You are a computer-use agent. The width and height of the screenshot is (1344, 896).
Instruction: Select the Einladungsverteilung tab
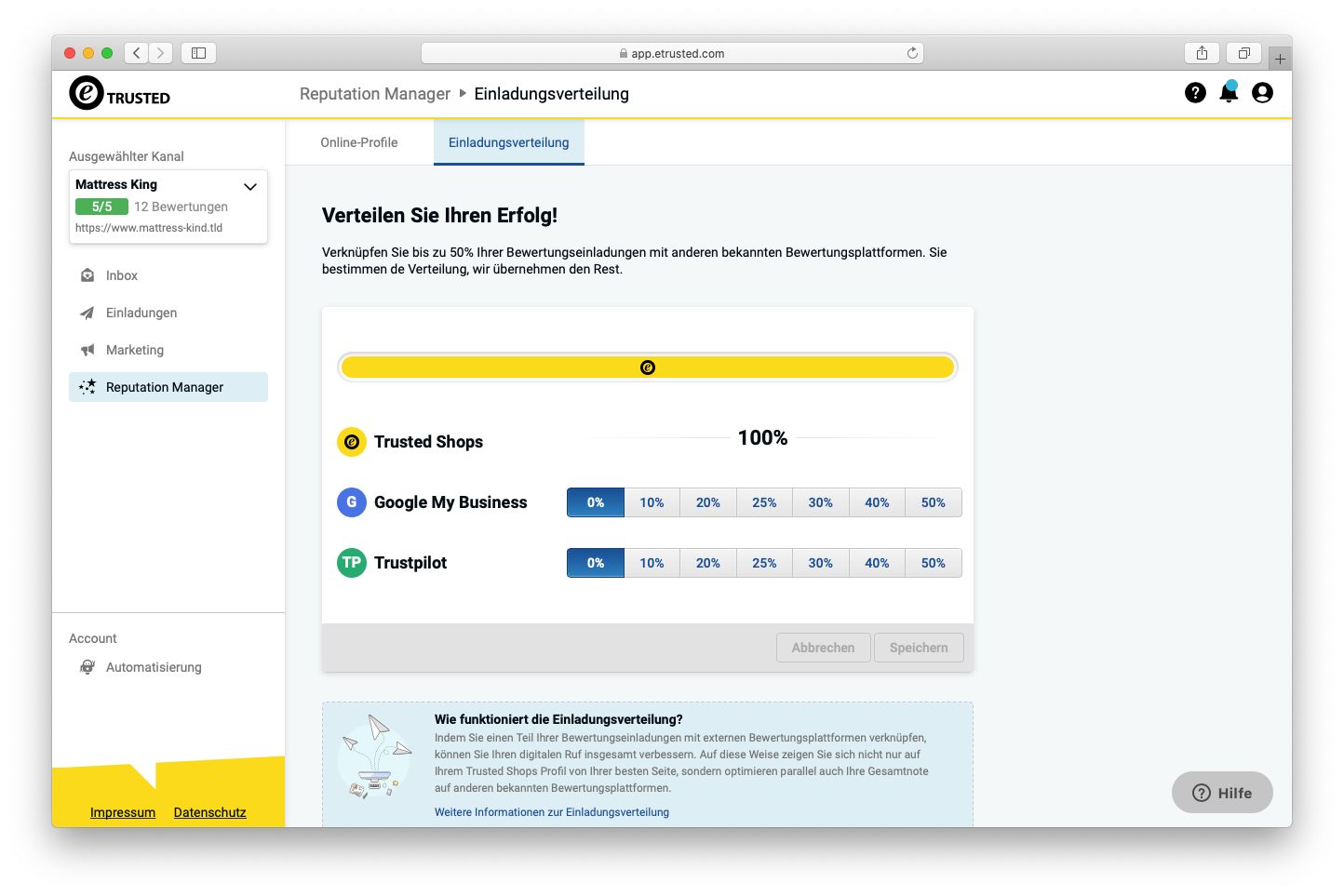click(x=509, y=142)
